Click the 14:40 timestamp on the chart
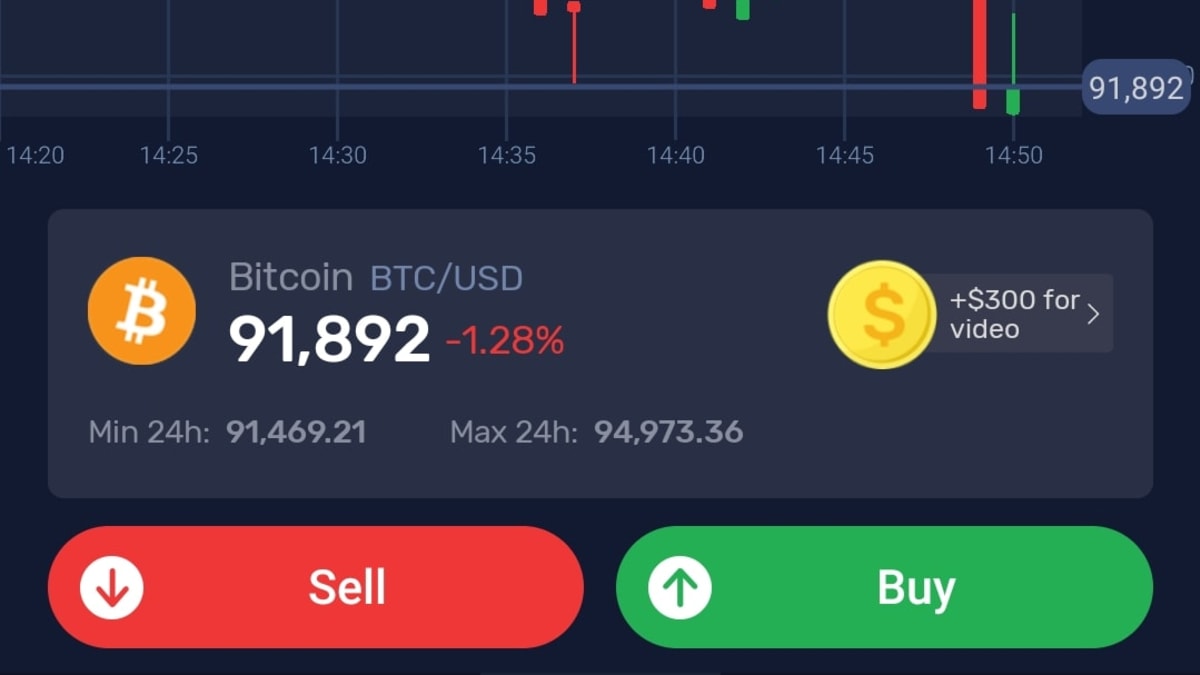 click(678, 155)
